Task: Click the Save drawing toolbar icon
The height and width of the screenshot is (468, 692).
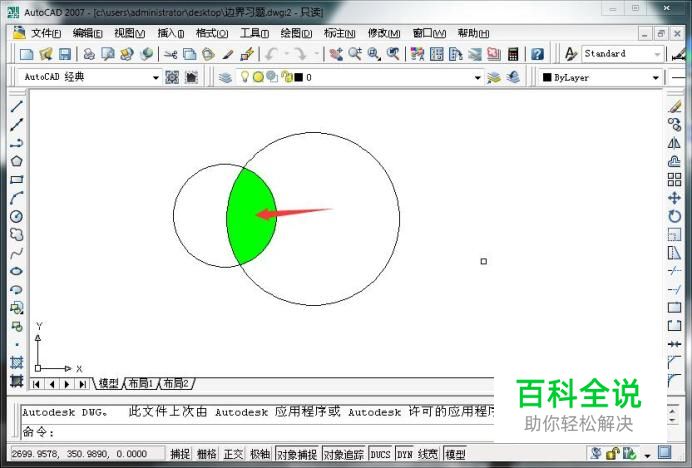Action: 65,54
